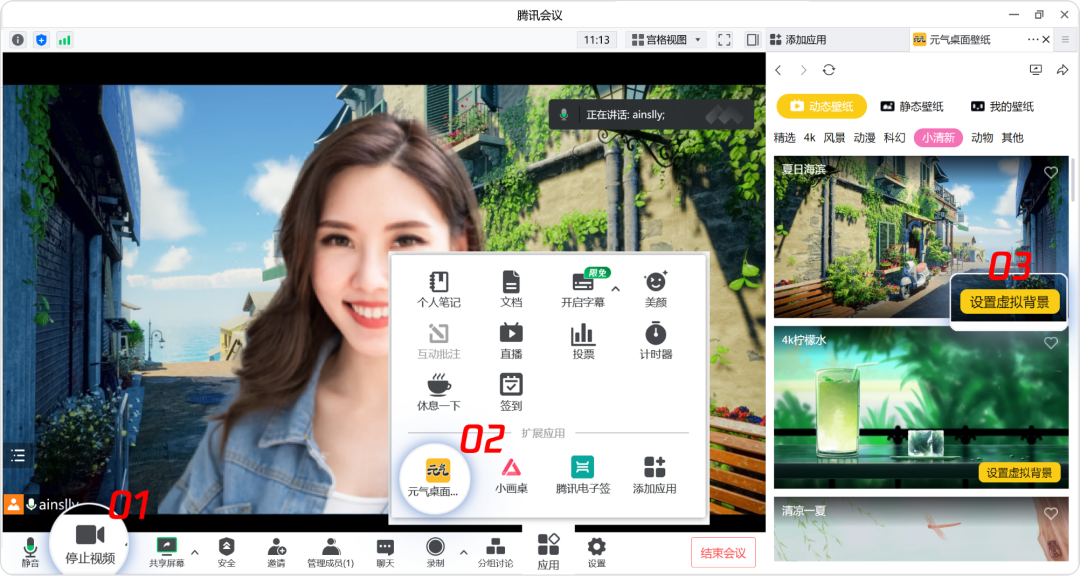Check the green network signal icon
Viewport: 1080px width, 576px height.
64,40
